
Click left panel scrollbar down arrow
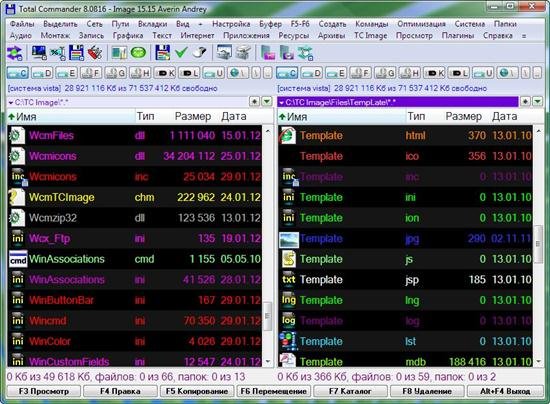click(x=268, y=362)
